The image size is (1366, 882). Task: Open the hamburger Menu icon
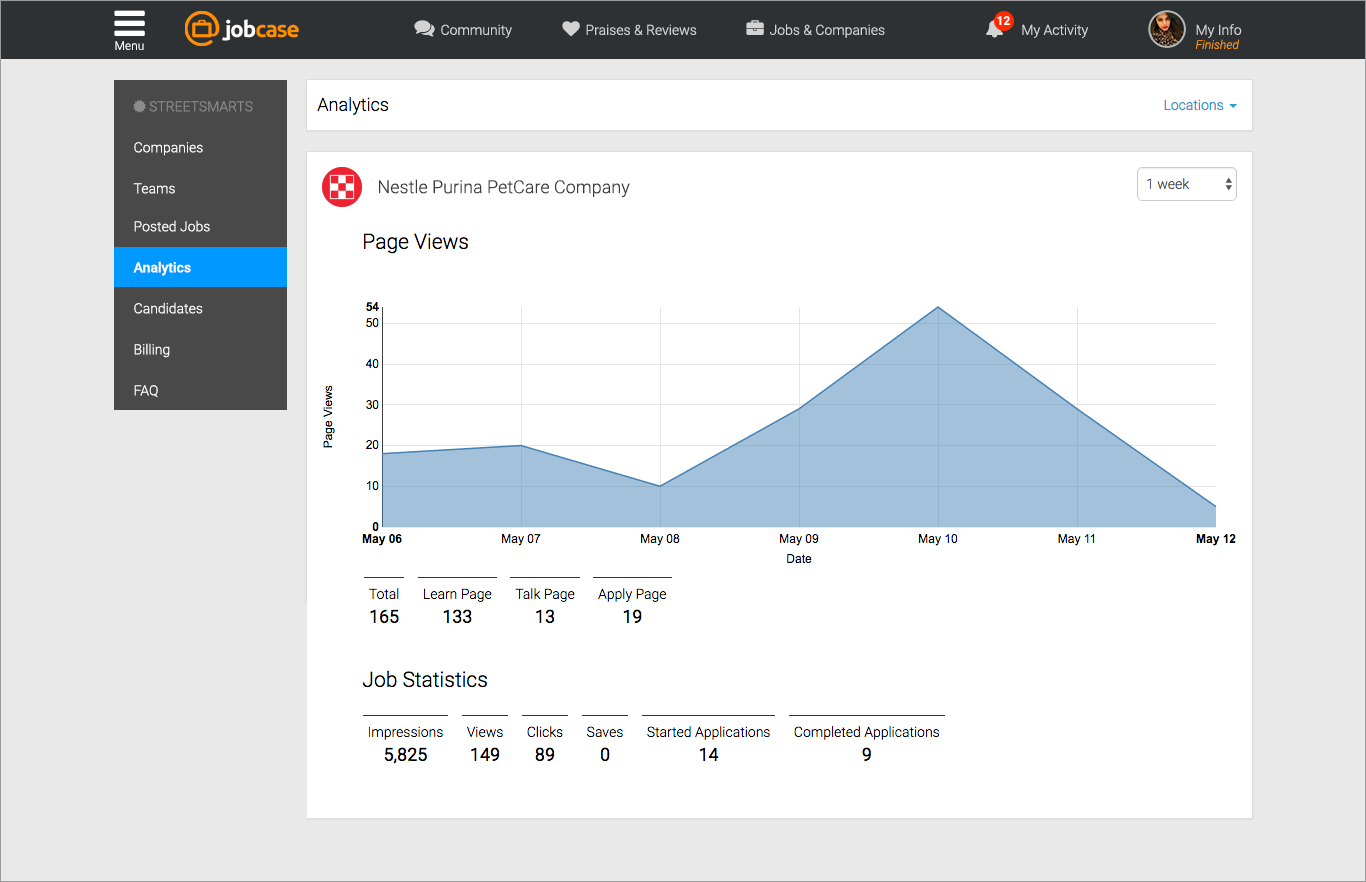pyautogui.click(x=129, y=24)
